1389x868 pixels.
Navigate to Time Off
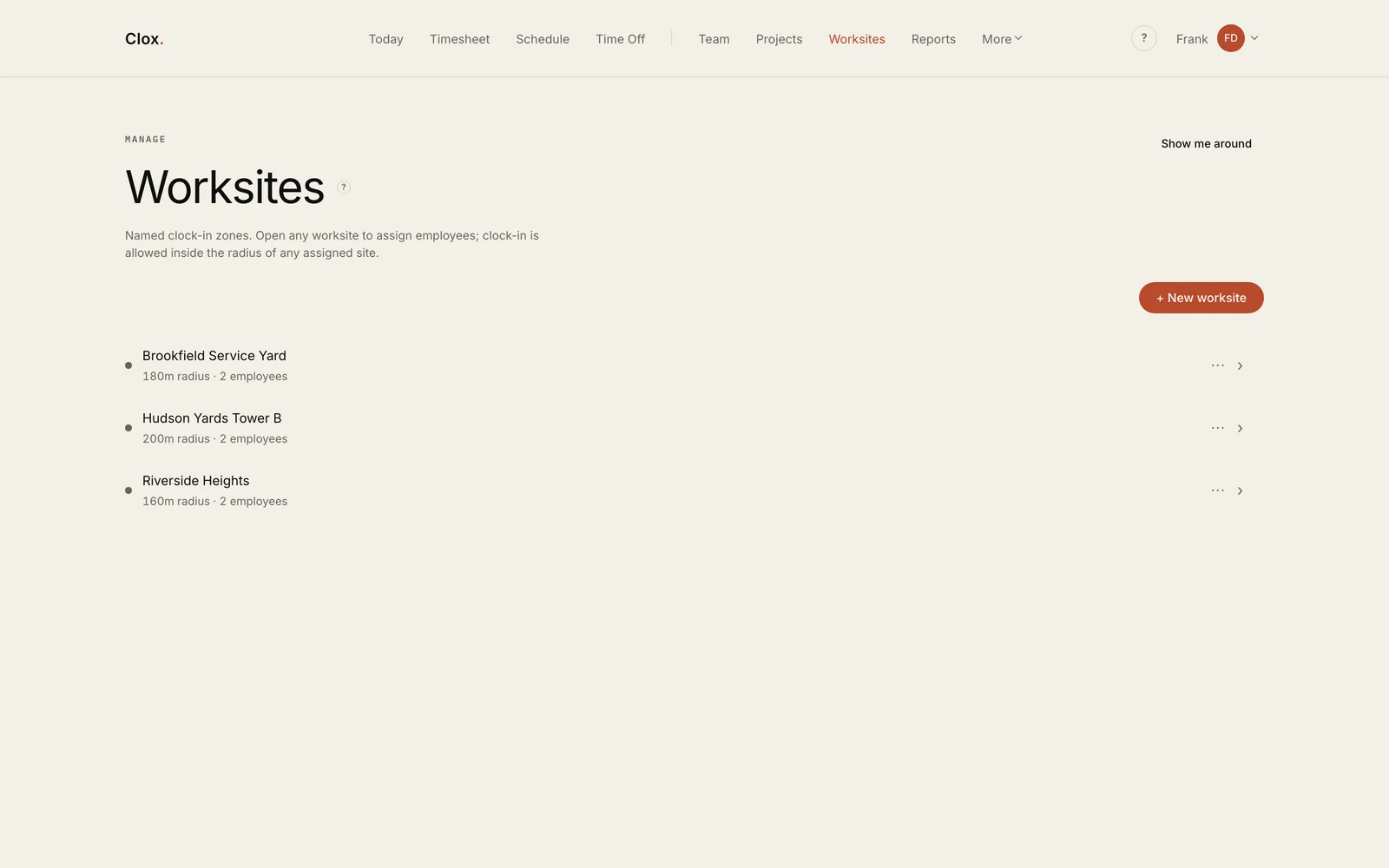(x=620, y=39)
